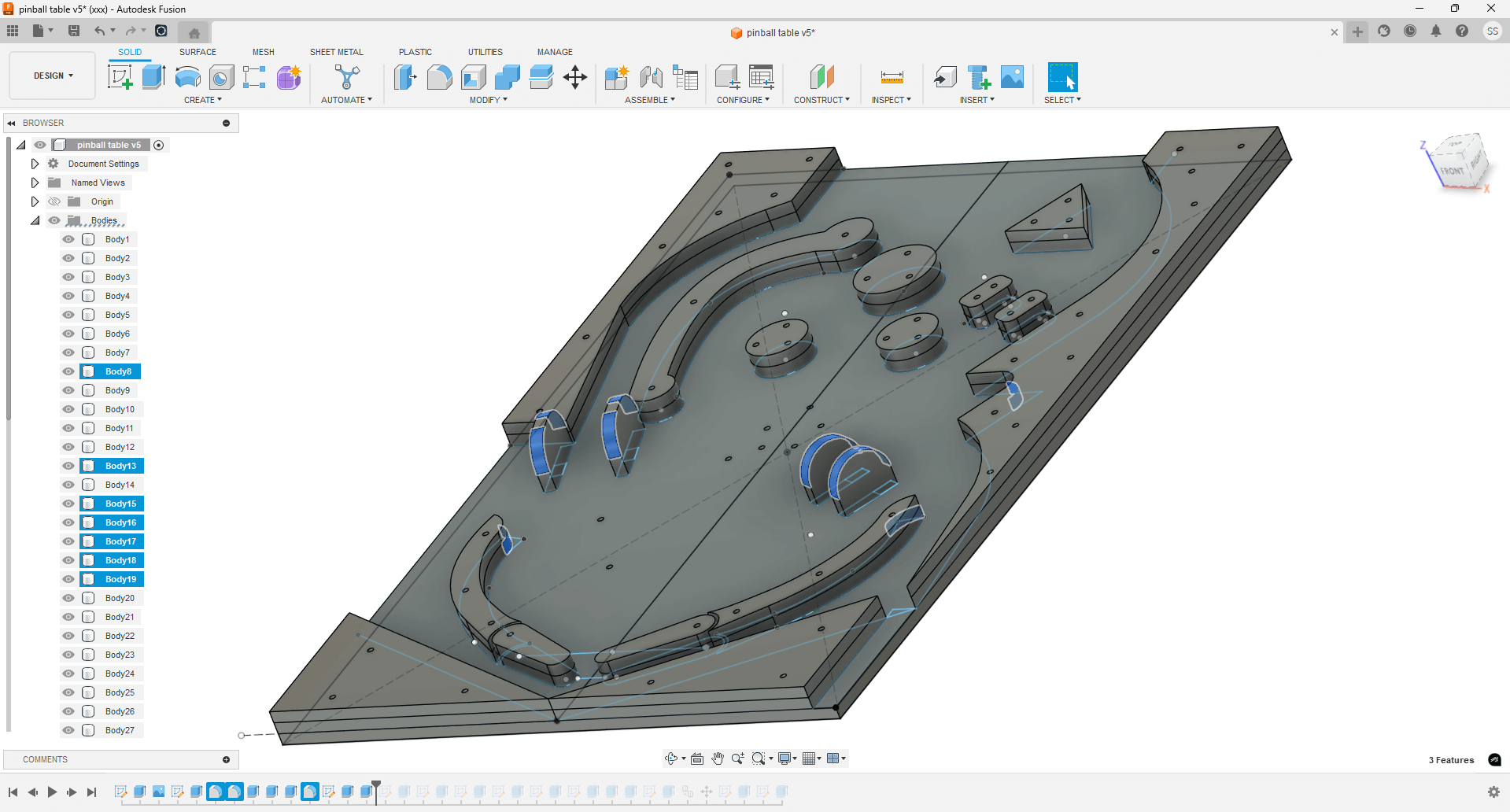Open the MODIFY dropdown menu
This screenshot has width=1510, height=812.
click(x=489, y=100)
